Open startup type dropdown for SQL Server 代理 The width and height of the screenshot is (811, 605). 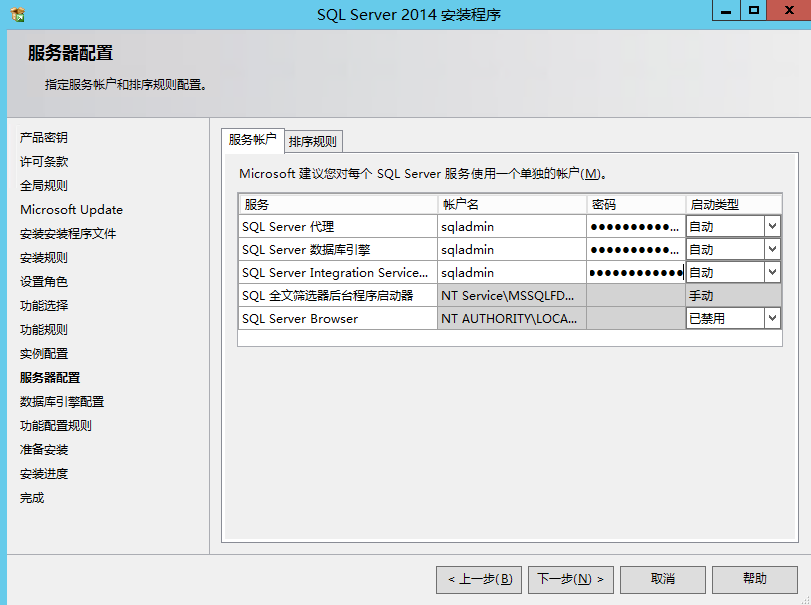pyautogui.click(x=772, y=226)
